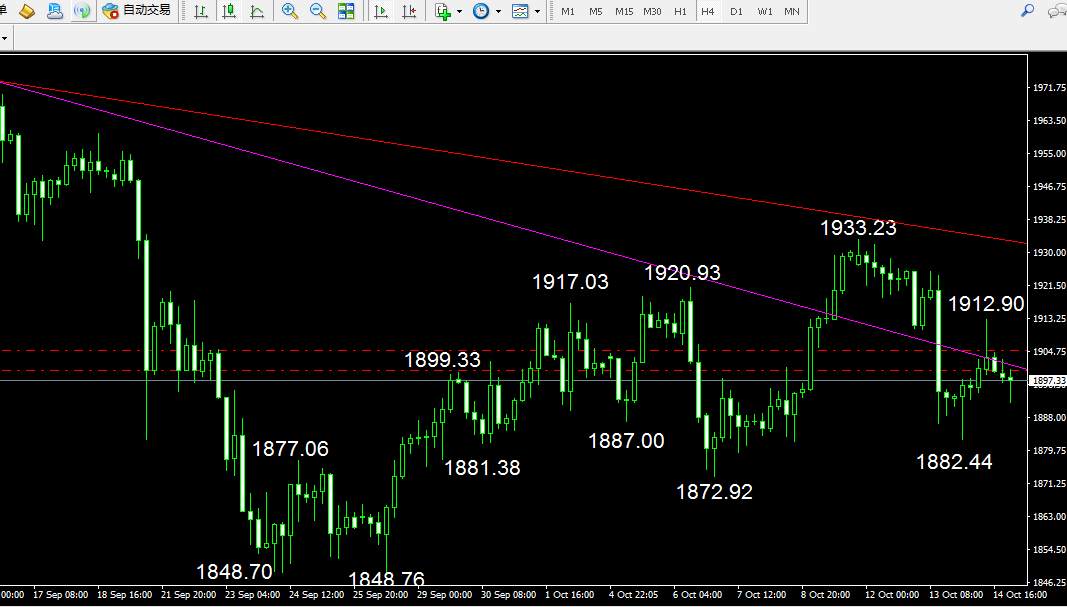This screenshot has height=607, width=1067.
Task: Zoom out on the chart
Action: (x=318, y=11)
